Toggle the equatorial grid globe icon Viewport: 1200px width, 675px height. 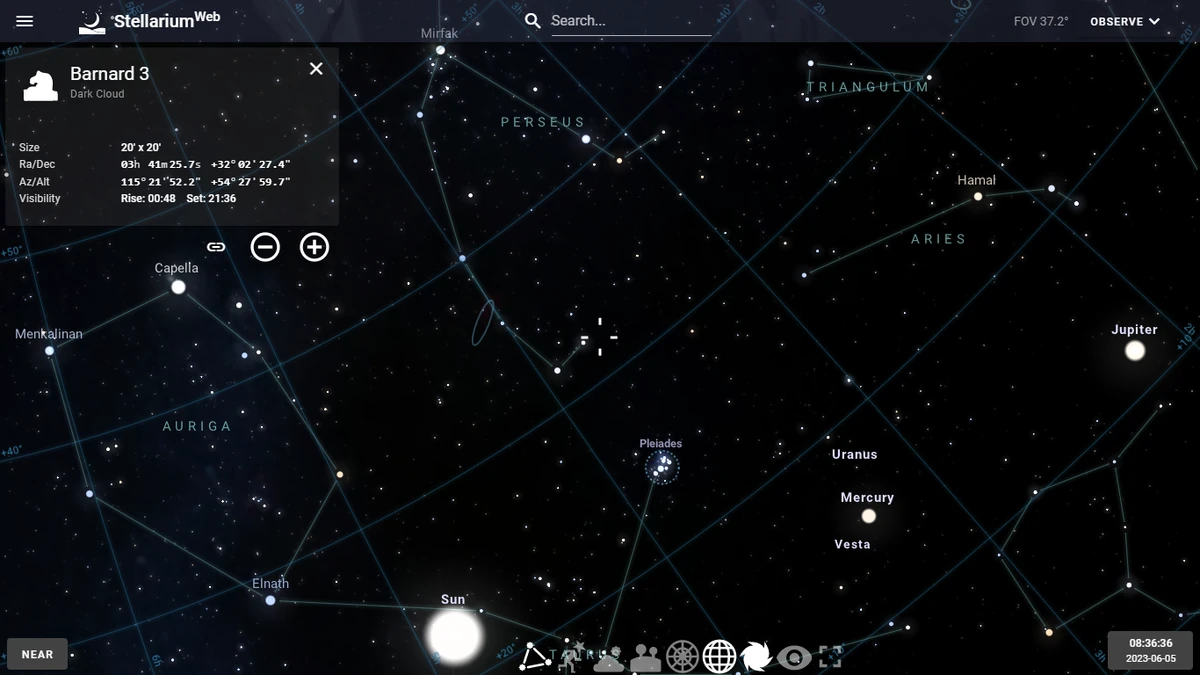pyautogui.click(x=718, y=657)
